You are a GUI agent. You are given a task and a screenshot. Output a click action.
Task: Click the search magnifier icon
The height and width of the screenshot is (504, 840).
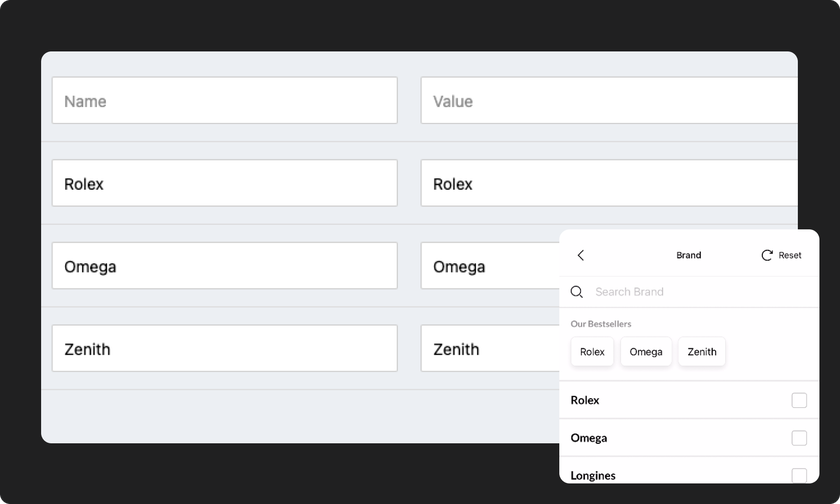click(x=577, y=292)
